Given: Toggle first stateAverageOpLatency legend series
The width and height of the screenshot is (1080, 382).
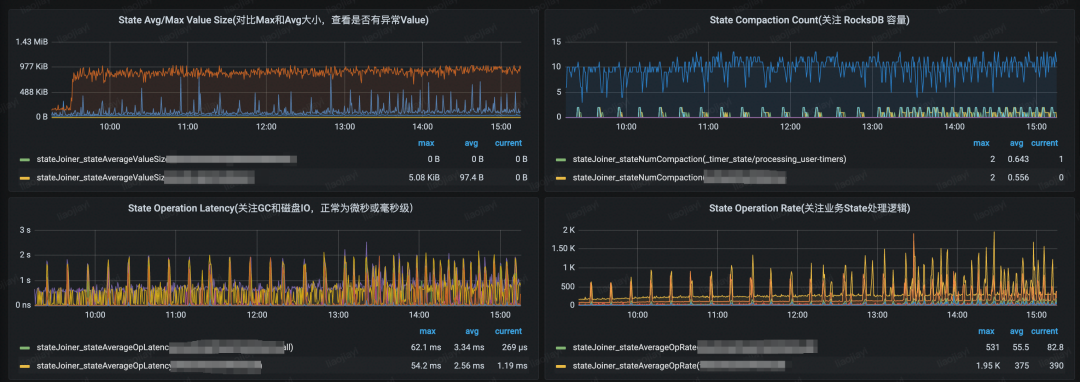Looking at the screenshot, I should tap(165, 347).
